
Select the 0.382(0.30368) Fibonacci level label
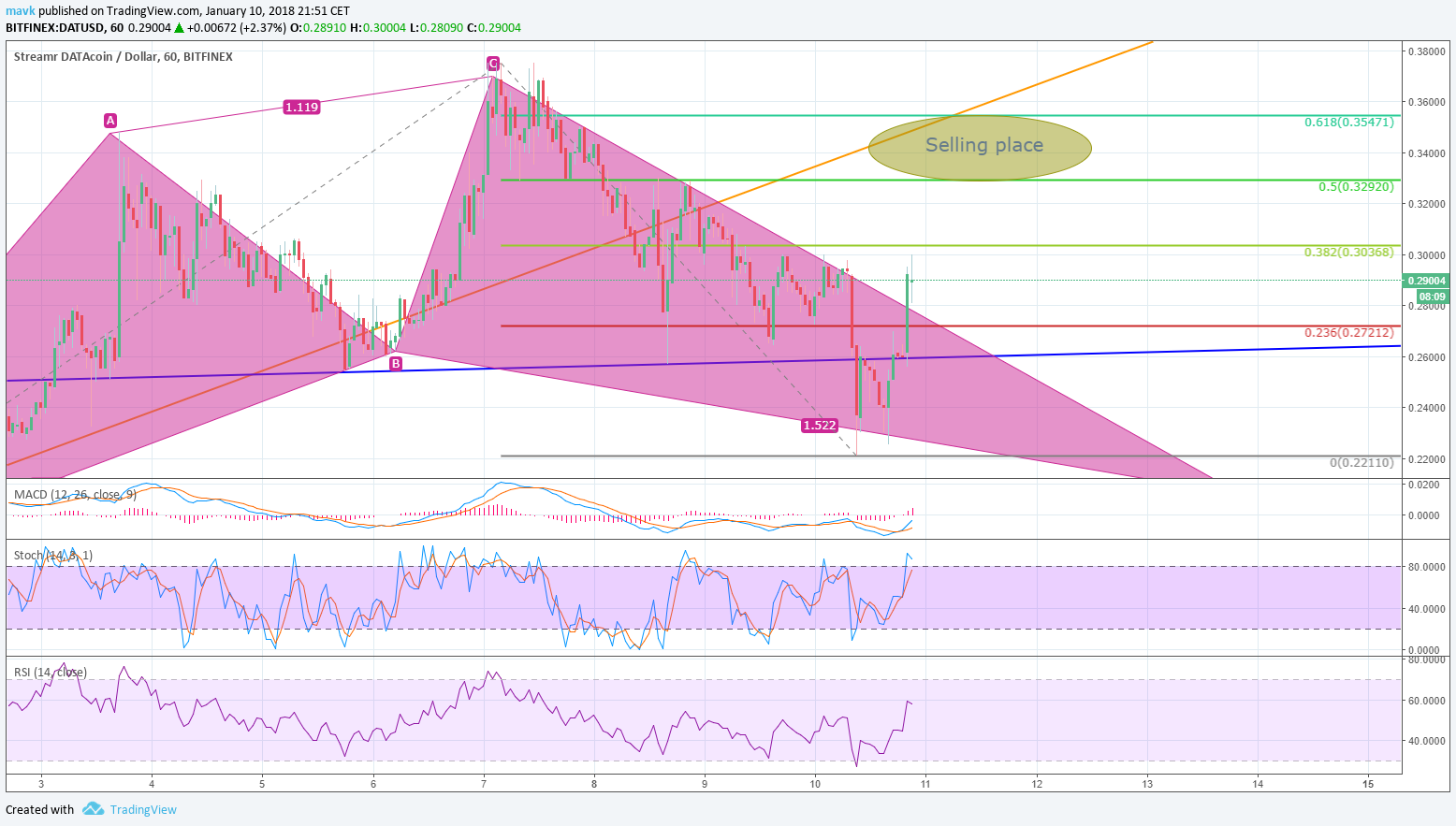[x=1349, y=253]
